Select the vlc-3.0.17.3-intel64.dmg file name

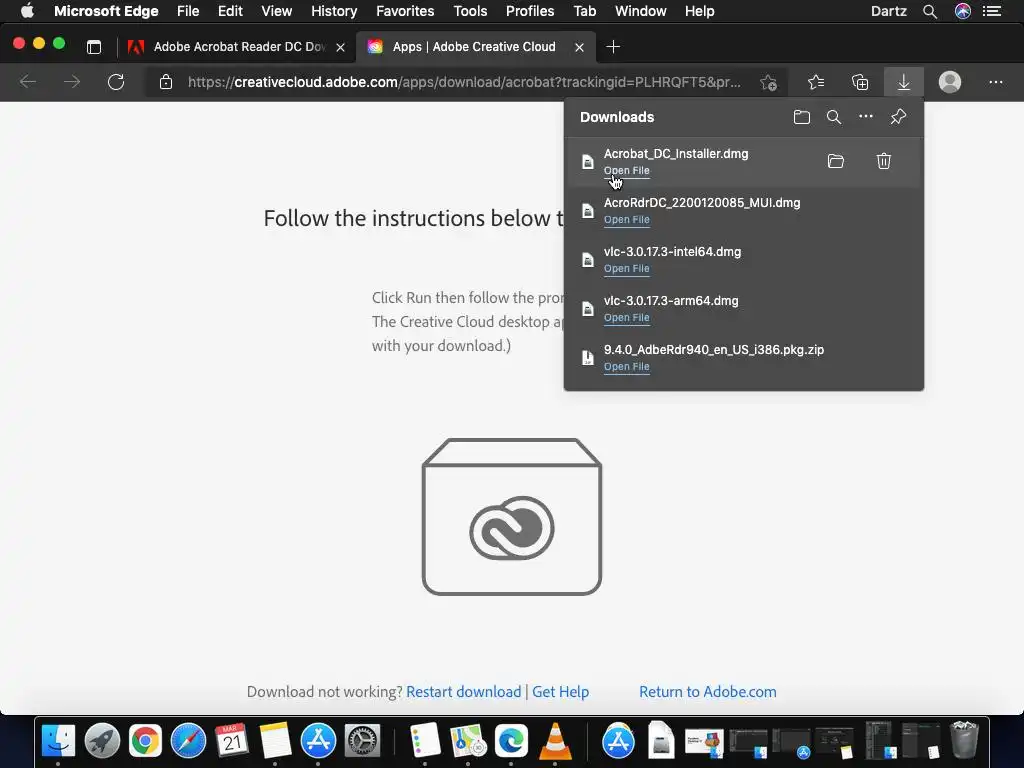(672, 251)
